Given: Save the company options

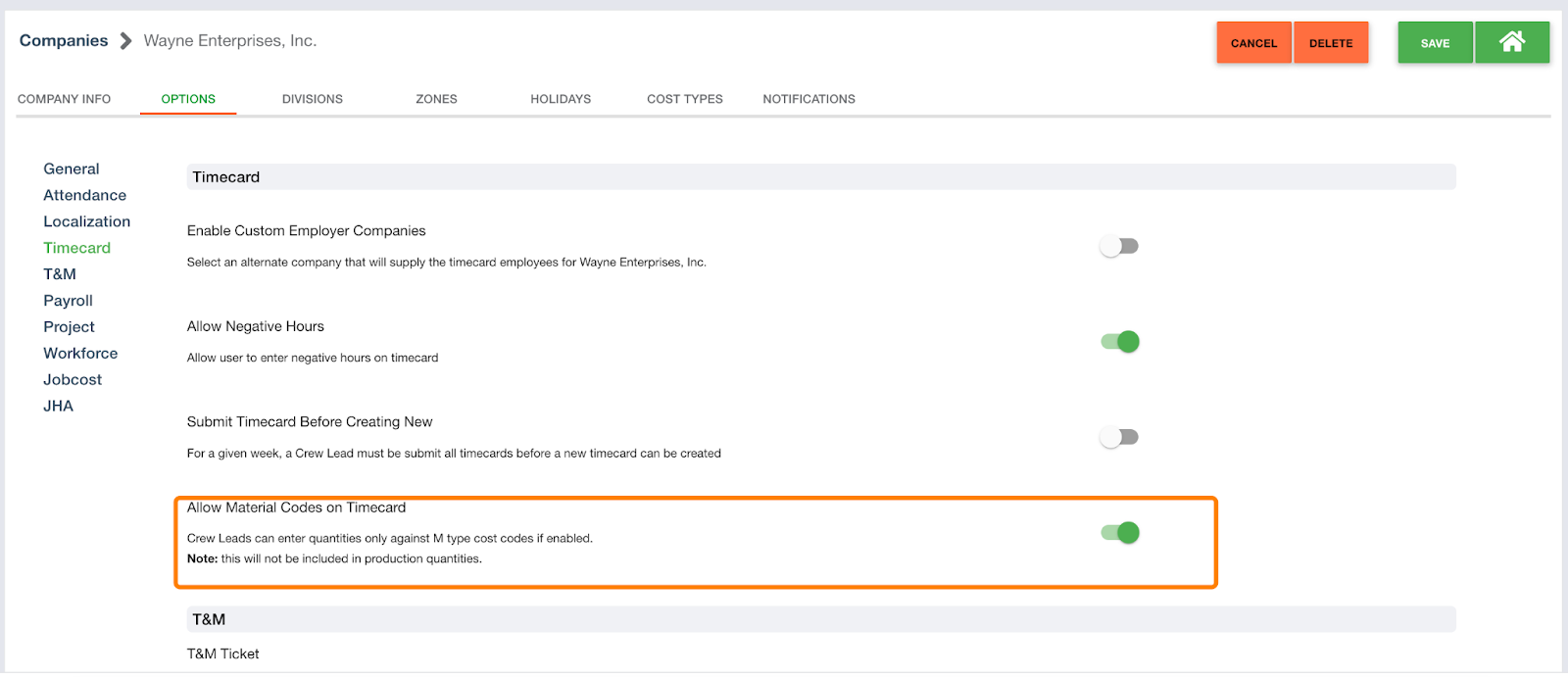Looking at the screenshot, I should click(1435, 42).
